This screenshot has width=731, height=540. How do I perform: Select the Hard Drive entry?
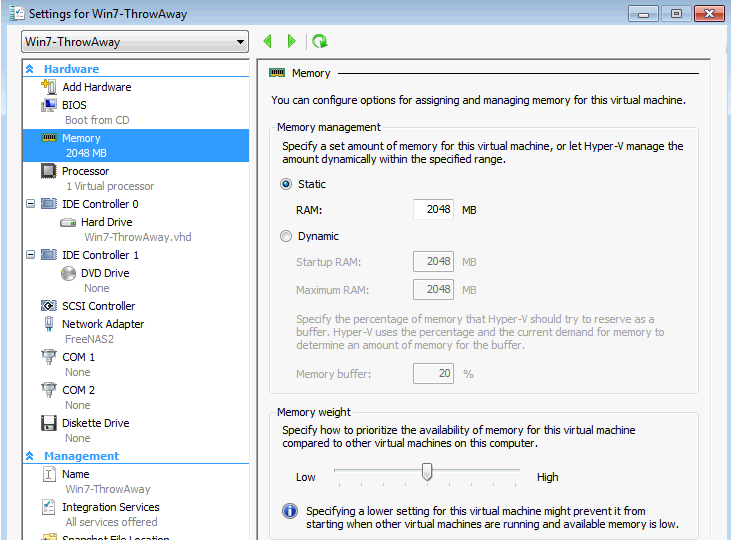pyautogui.click(x=107, y=222)
